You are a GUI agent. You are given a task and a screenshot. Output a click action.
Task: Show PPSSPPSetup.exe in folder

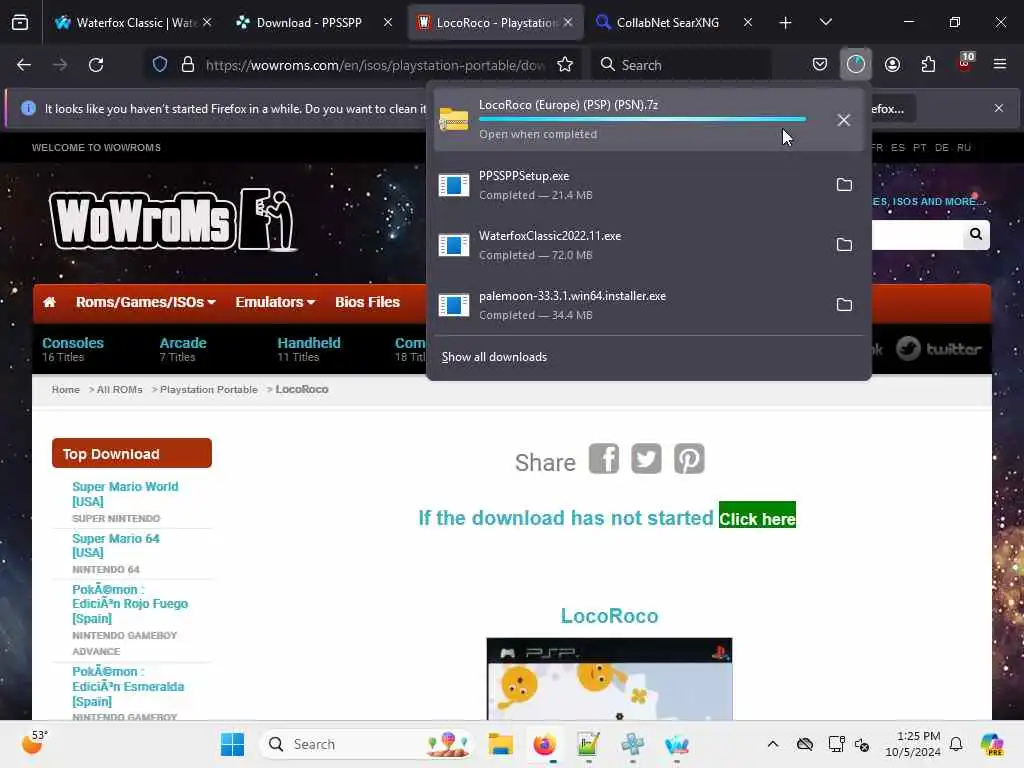pos(844,185)
